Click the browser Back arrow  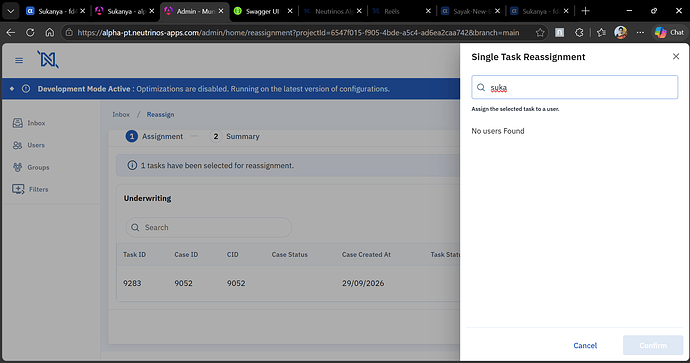click(x=11, y=32)
